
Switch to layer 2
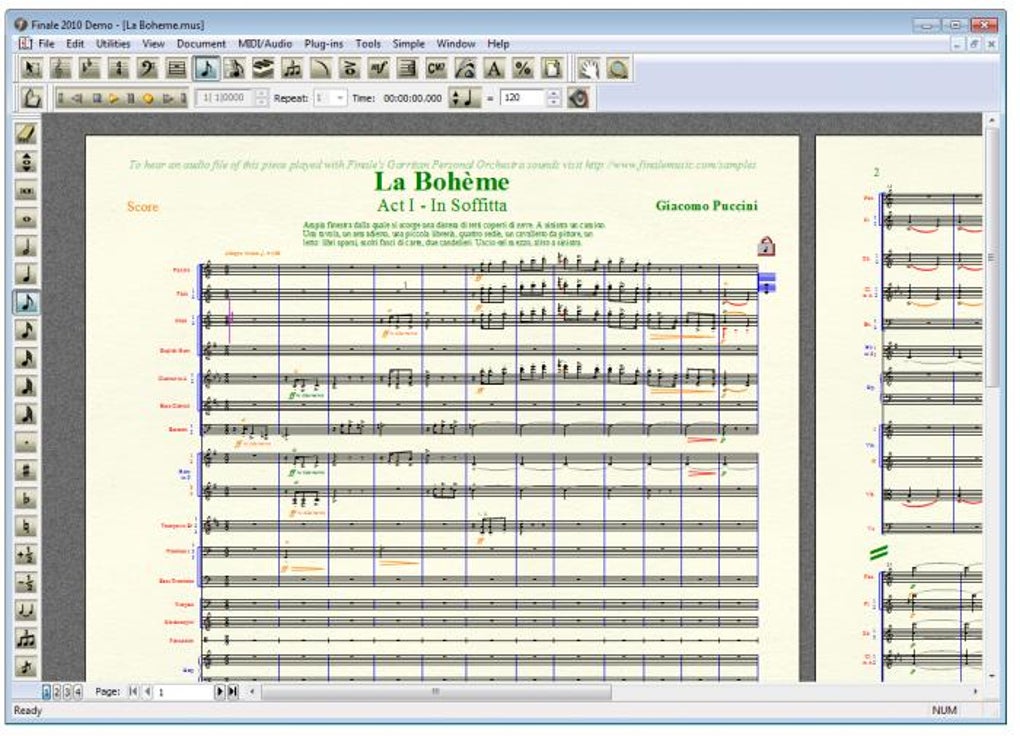57,691
